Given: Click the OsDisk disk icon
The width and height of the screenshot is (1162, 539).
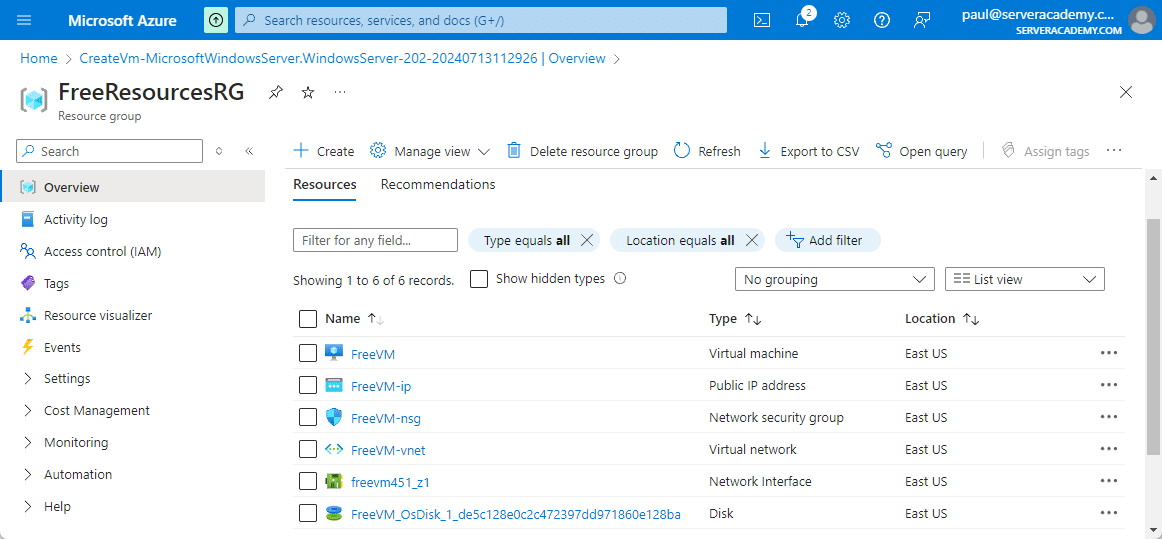Looking at the screenshot, I should coord(333,513).
